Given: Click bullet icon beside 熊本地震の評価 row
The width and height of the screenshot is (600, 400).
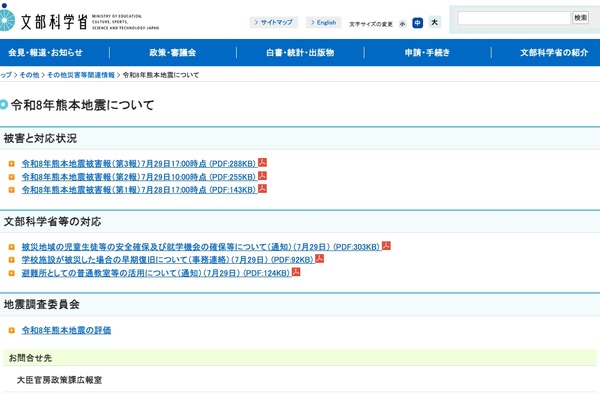Looking at the screenshot, I should point(11,330).
